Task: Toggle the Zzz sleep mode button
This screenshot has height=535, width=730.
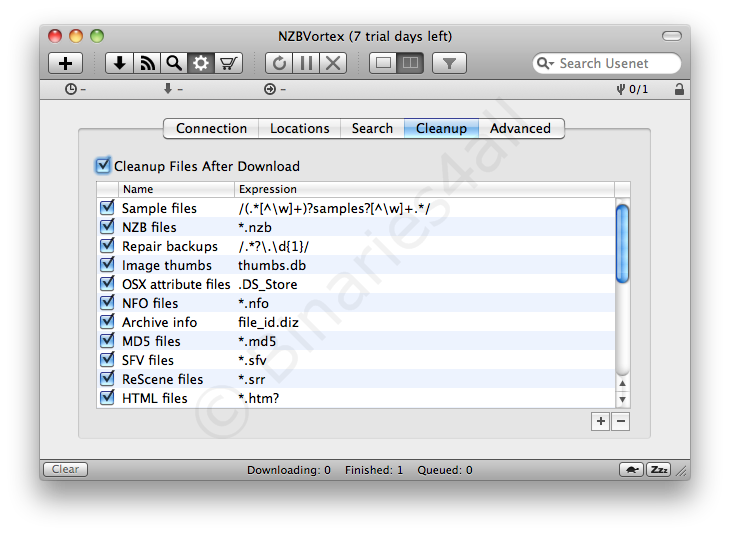Action: pos(658,469)
